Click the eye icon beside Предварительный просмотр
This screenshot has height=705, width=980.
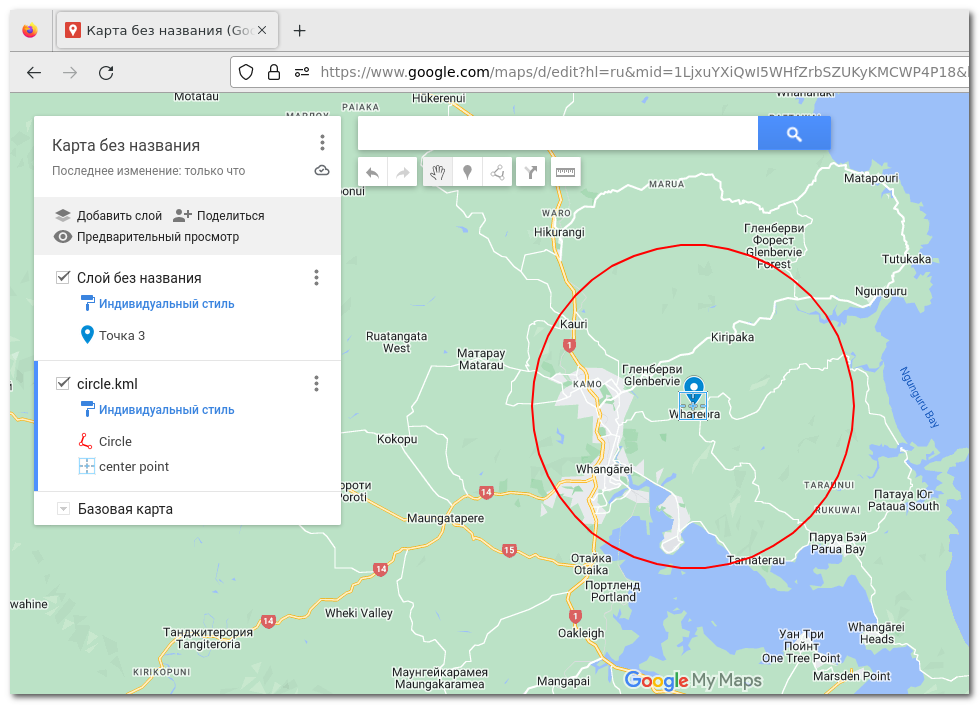[x=62, y=237]
